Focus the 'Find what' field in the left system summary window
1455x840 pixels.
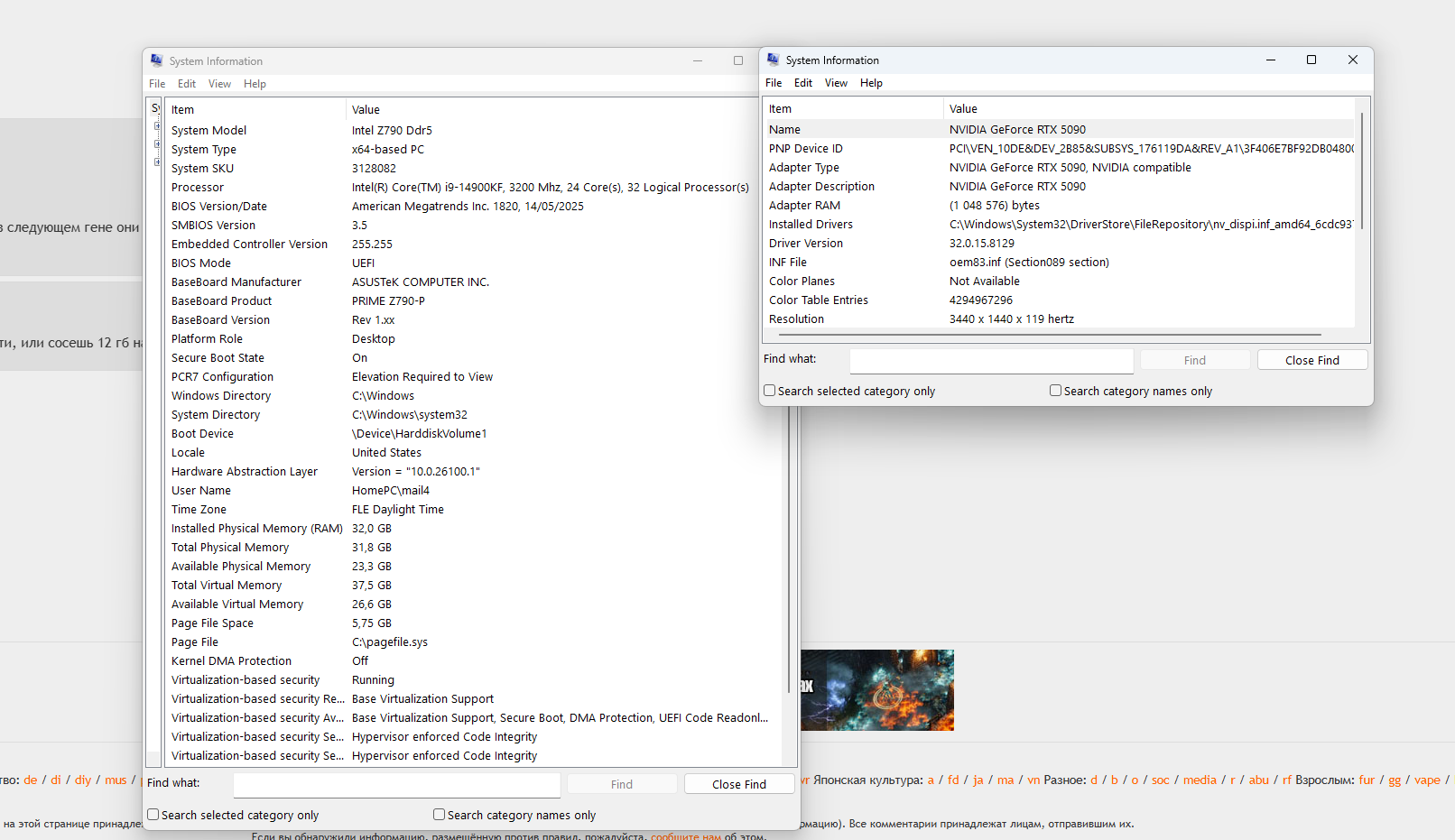(x=397, y=784)
